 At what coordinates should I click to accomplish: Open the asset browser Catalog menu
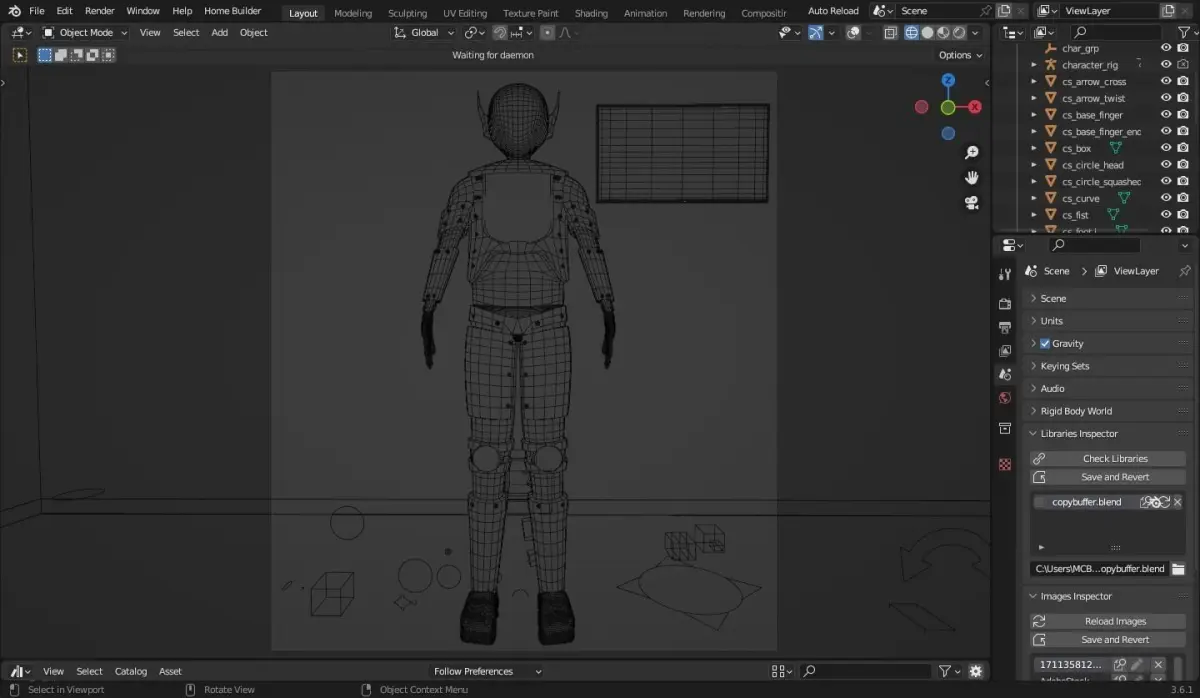coord(131,671)
